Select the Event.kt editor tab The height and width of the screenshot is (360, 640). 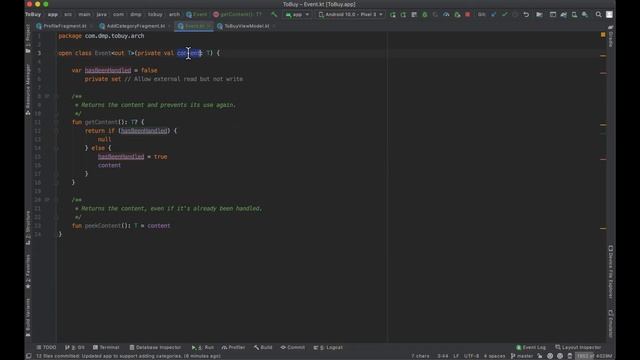193,26
